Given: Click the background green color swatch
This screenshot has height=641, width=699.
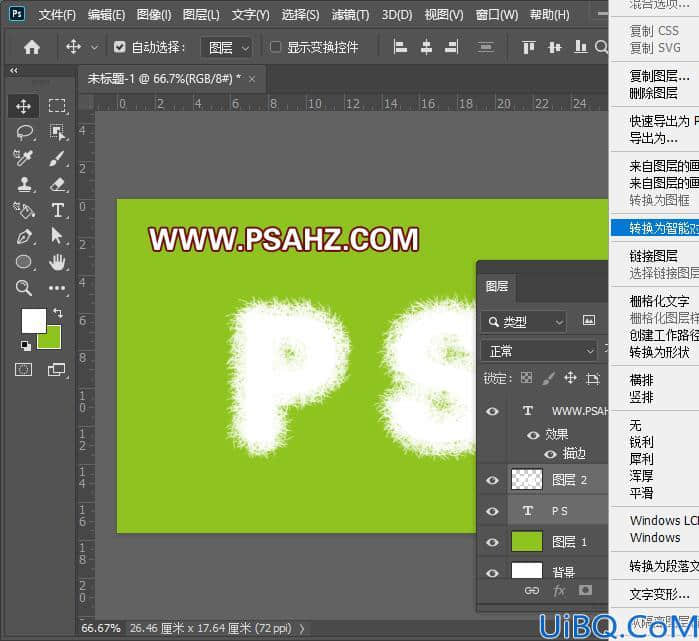Looking at the screenshot, I should click(52, 340).
